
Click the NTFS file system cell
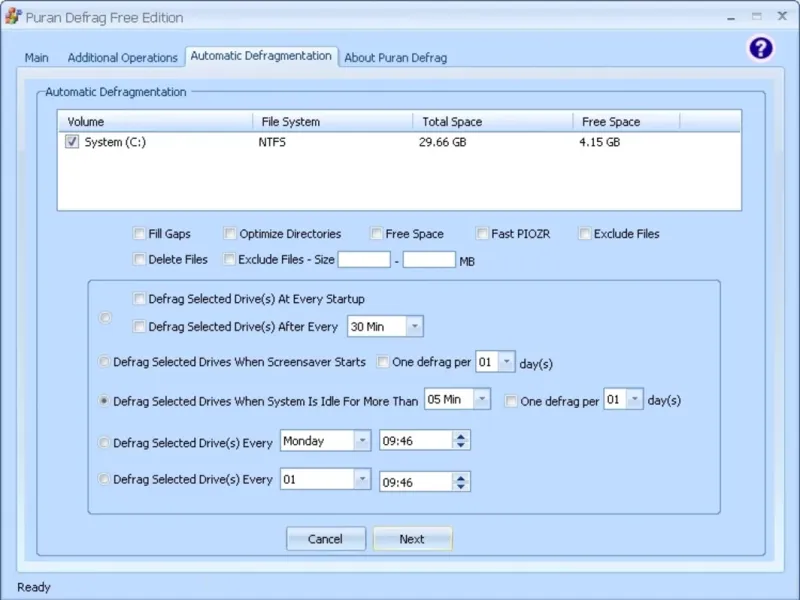272,142
